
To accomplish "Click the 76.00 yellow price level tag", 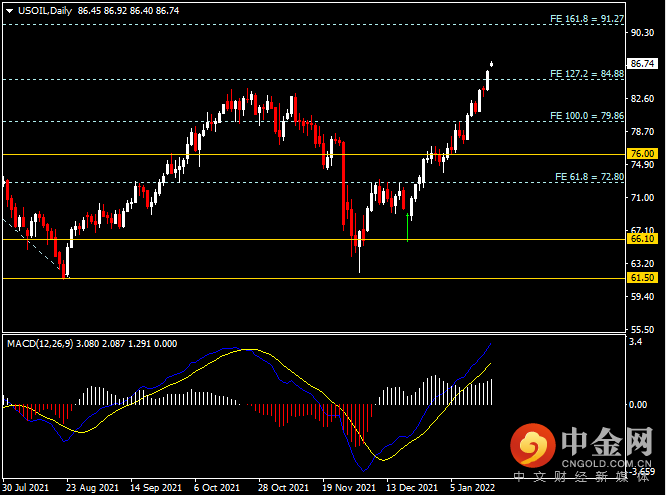I will click(x=641, y=154).
